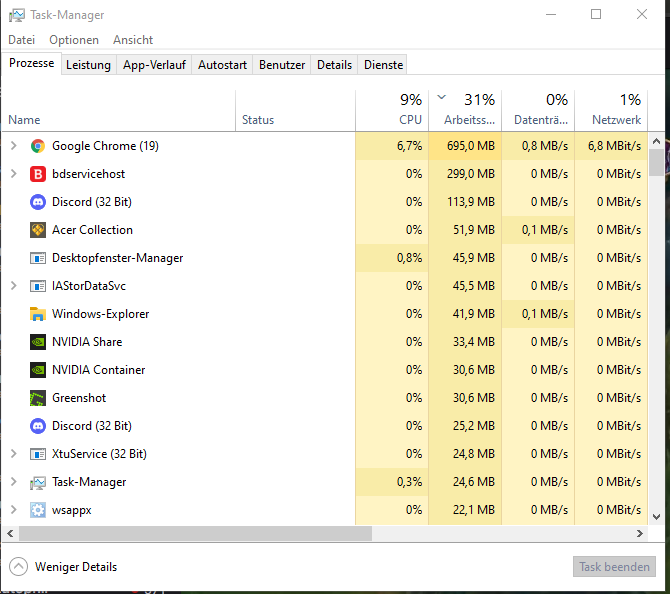Screen dimensions: 670x594
Task: Select the Desktopfenster-Manager process name
Action: tap(118, 258)
